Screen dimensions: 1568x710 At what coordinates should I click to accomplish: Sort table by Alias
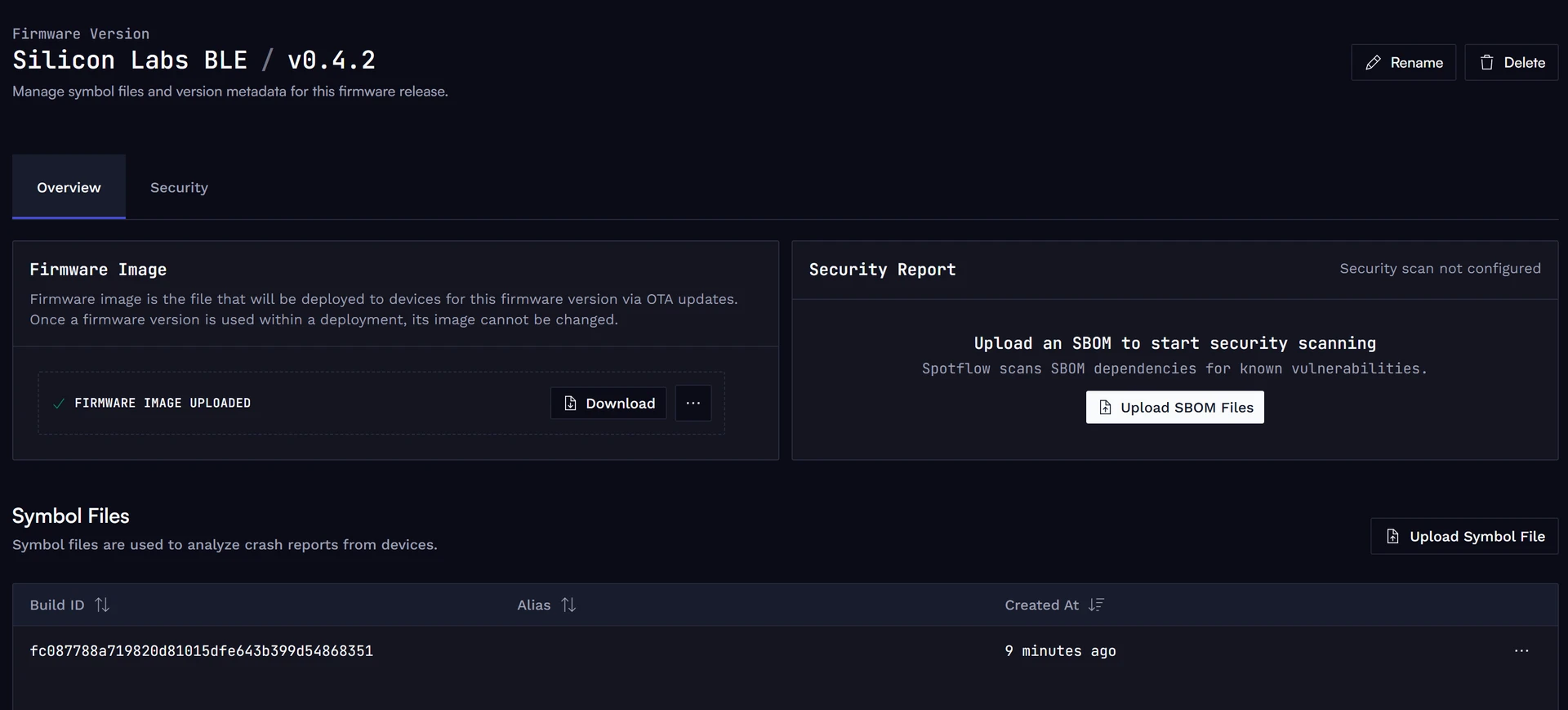568,605
